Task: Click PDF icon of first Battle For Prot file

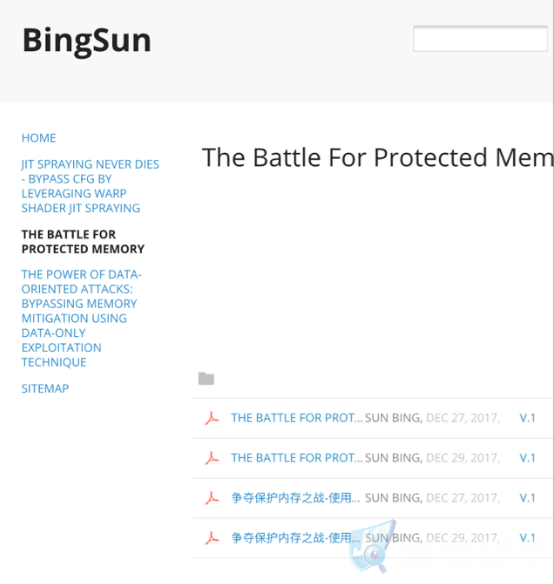Action: pos(212,418)
